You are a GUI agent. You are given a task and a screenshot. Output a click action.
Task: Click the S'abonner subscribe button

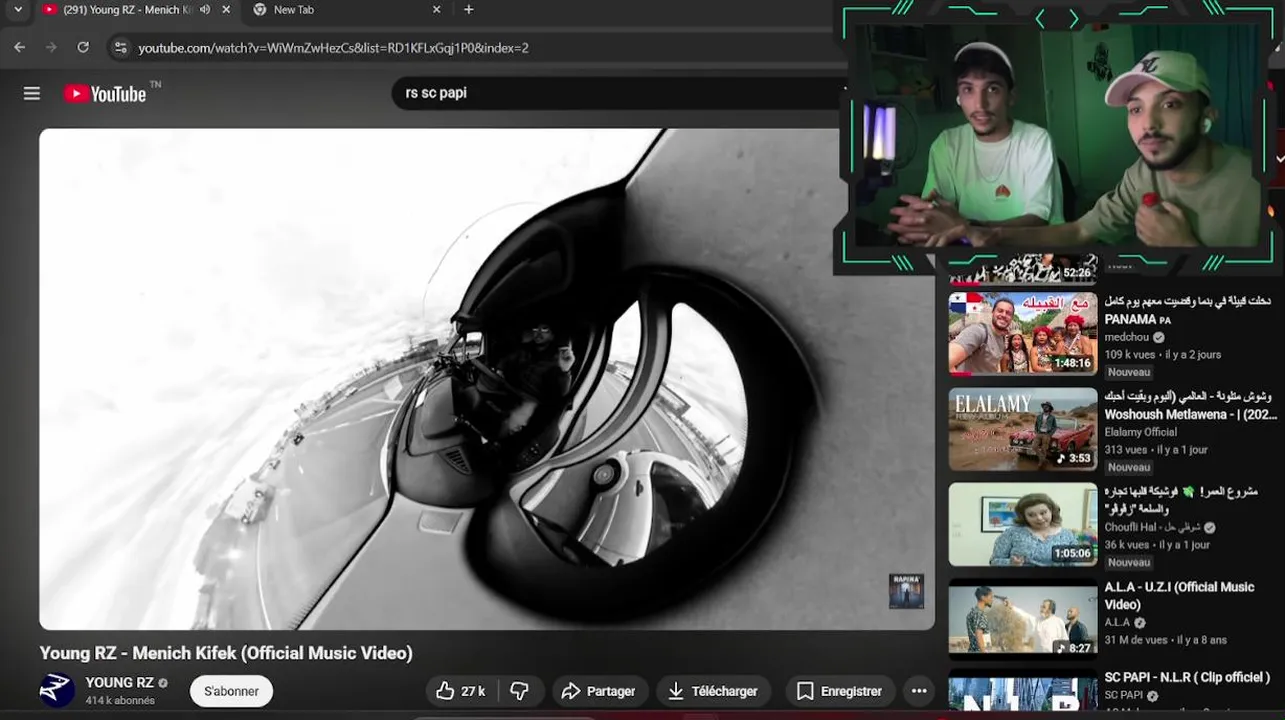(231, 691)
